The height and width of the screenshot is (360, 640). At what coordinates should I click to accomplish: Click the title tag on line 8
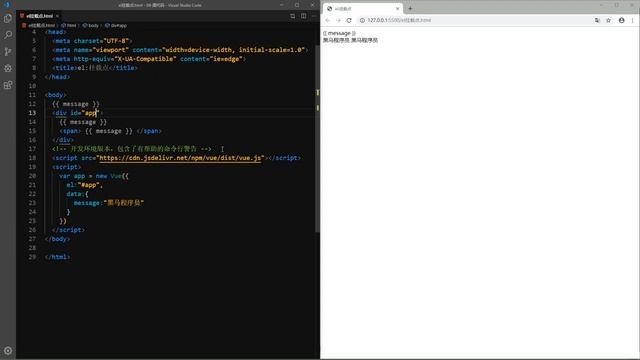pyautogui.click(x=95, y=68)
